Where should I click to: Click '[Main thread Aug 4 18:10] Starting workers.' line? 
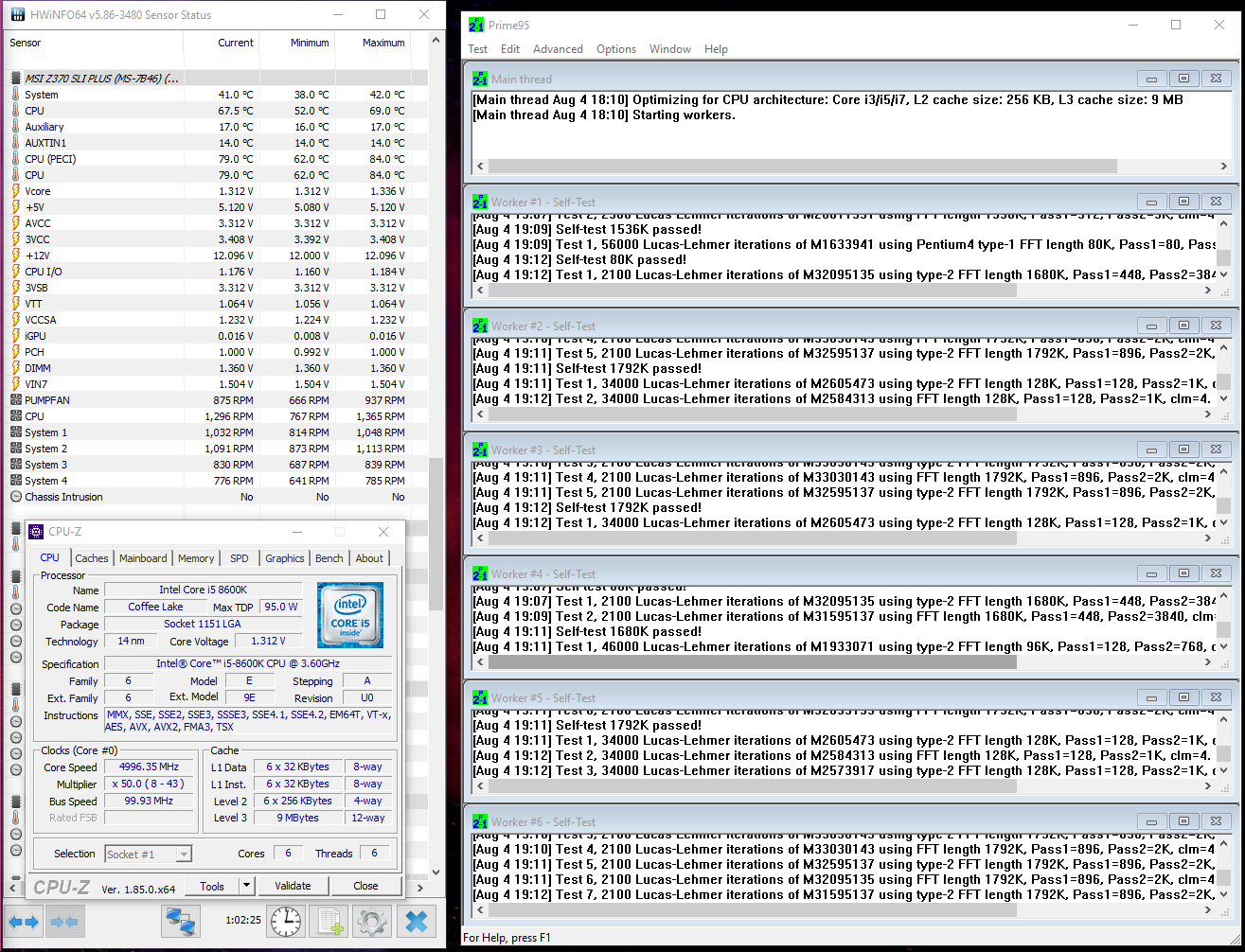[603, 115]
